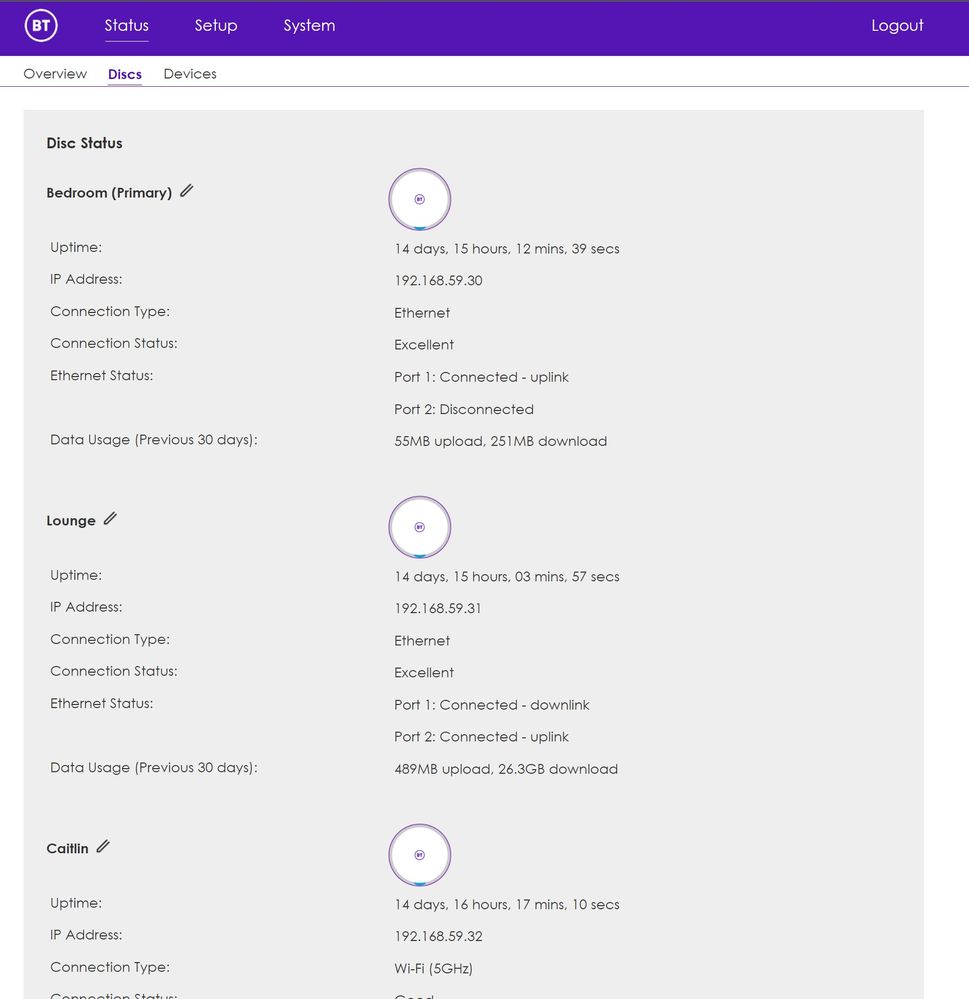969x999 pixels.
Task: Open the Status menu
Action: [126, 26]
